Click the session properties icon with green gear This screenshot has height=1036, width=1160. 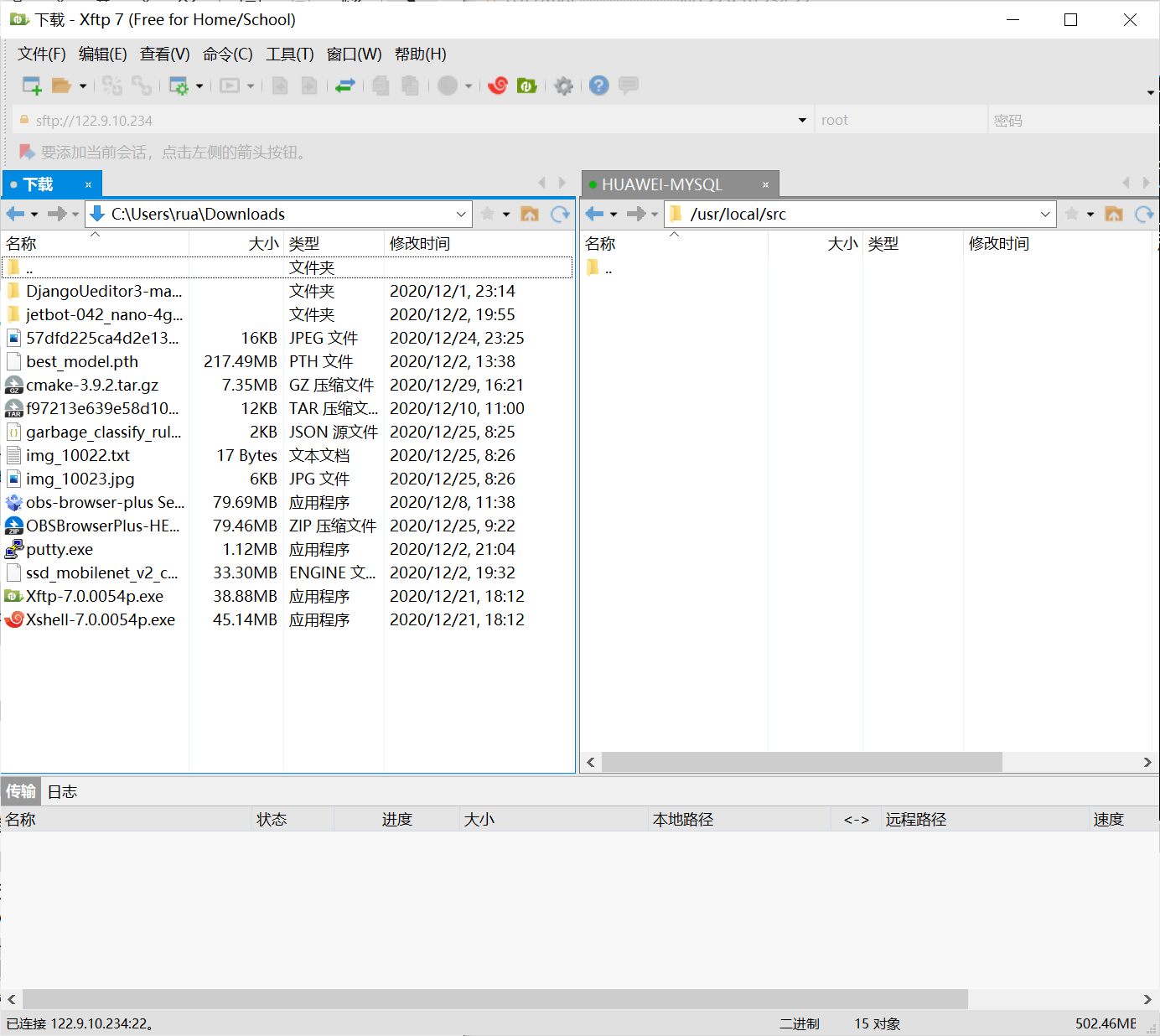point(179,85)
